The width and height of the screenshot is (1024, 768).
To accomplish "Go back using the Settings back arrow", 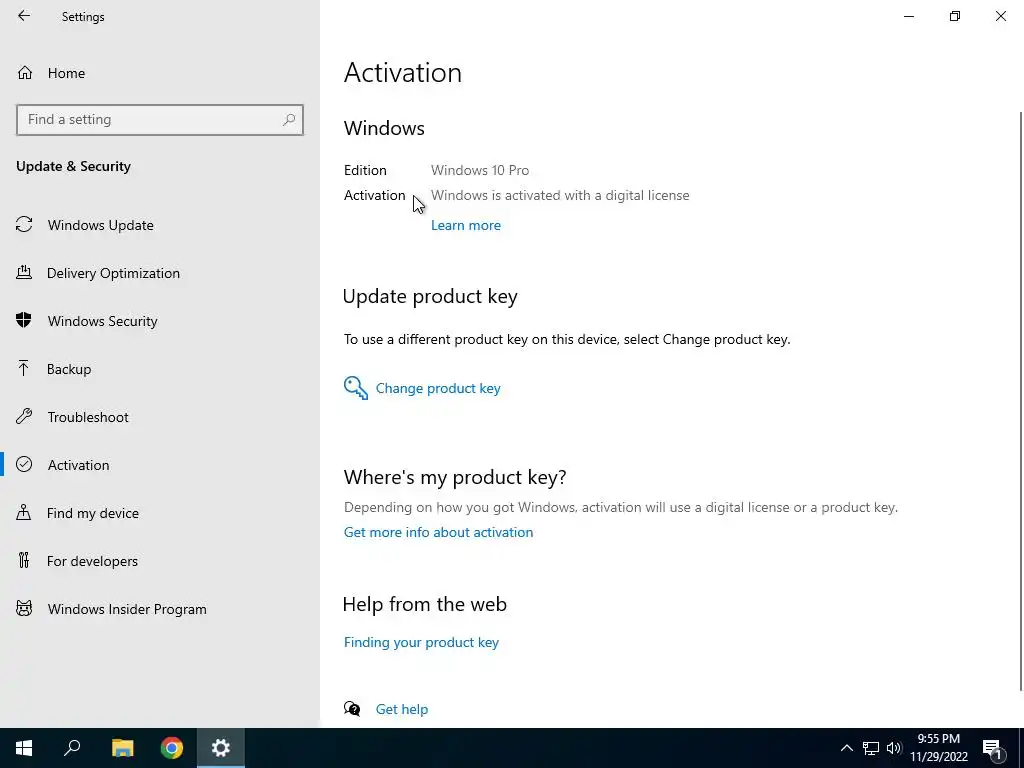I will tap(24, 16).
